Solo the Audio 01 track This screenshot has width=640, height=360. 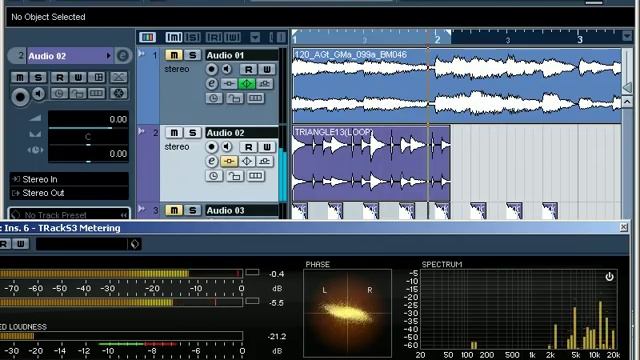[x=192, y=55]
